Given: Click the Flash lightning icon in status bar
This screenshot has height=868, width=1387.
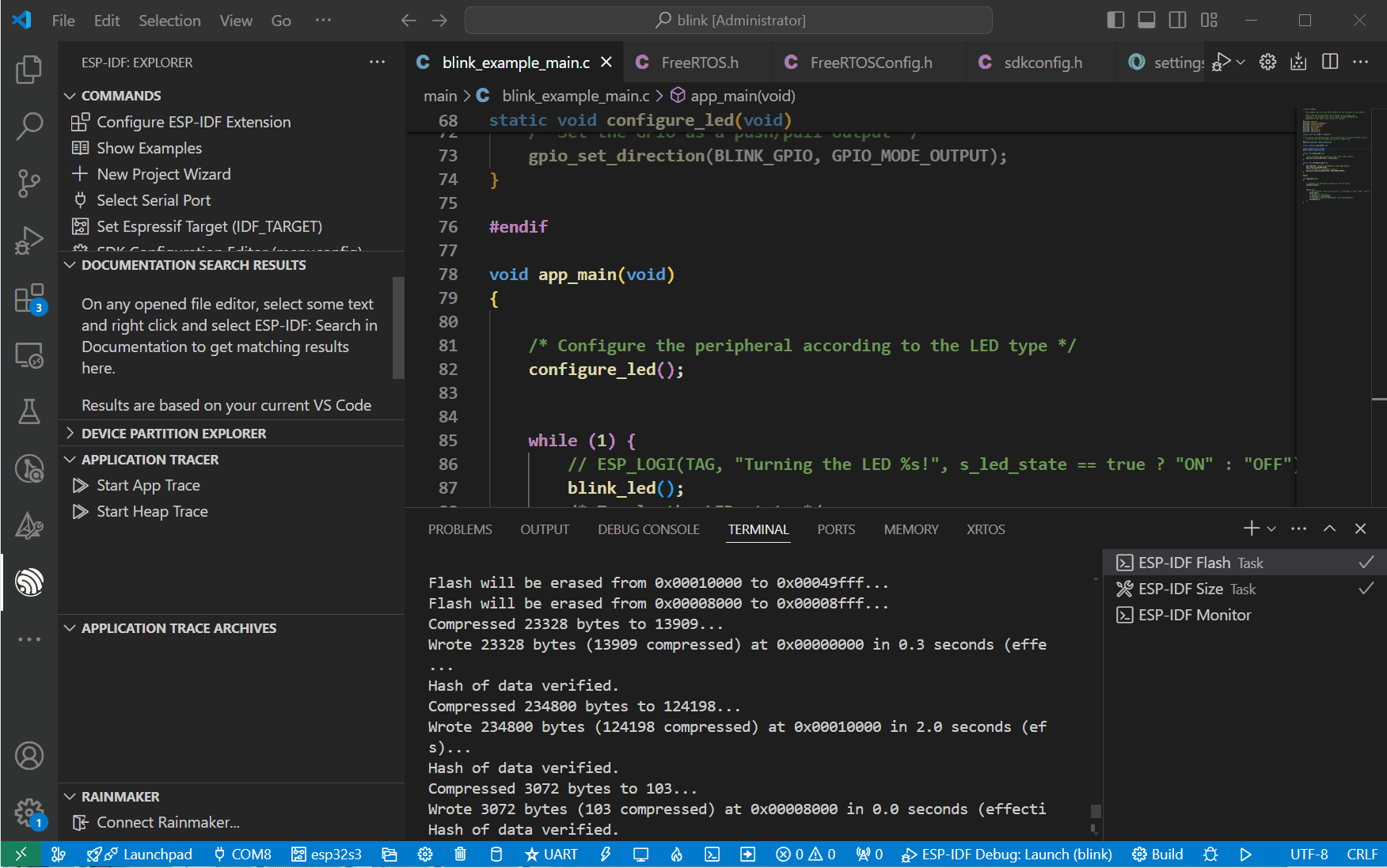Looking at the screenshot, I should point(606,855).
